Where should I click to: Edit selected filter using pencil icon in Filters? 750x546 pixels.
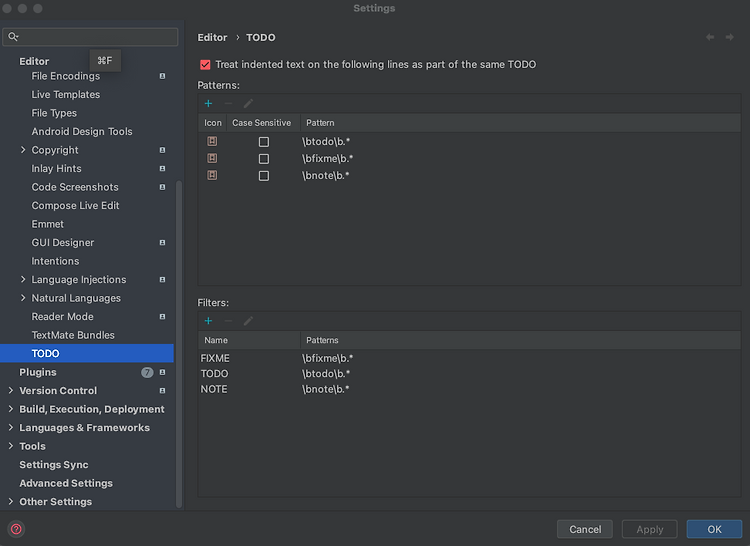(248, 321)
